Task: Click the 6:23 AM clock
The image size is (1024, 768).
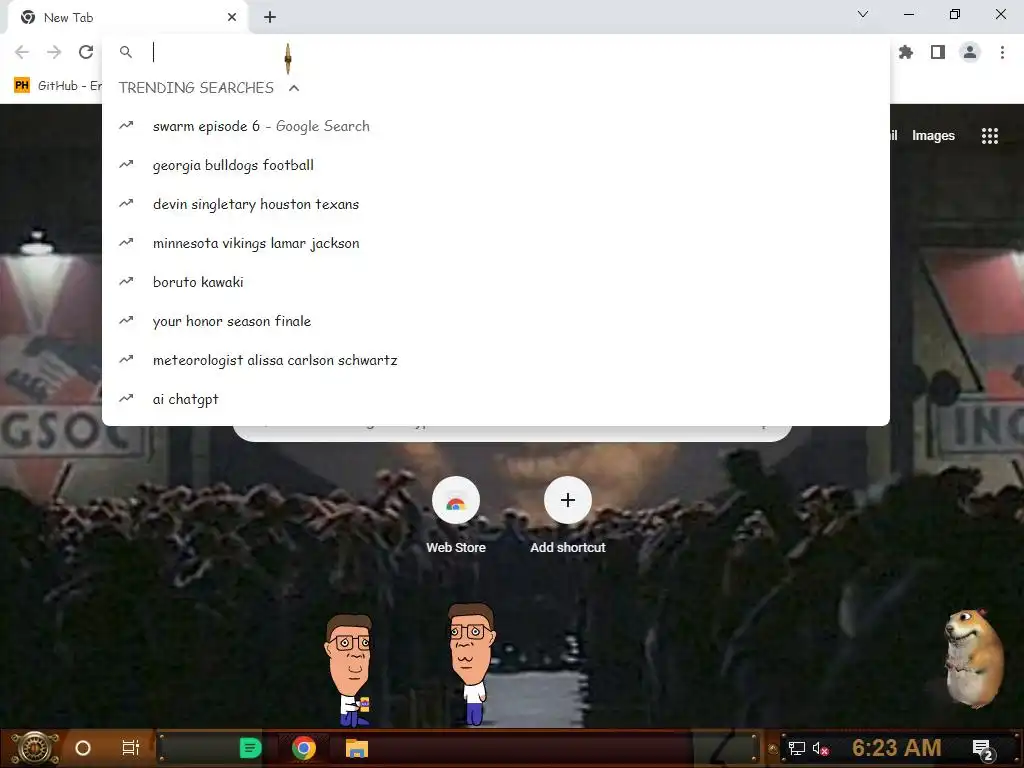Action: tap(897, 748)
